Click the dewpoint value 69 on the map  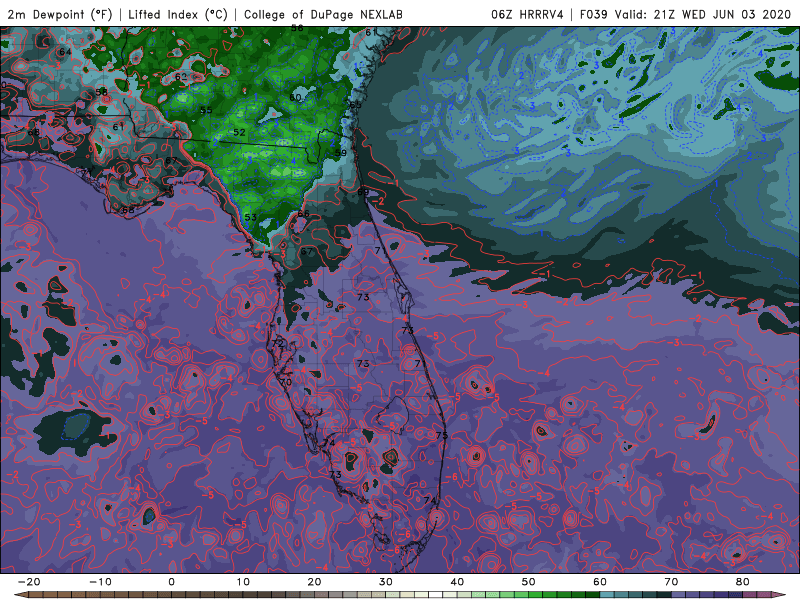click(x=363, y=192)
